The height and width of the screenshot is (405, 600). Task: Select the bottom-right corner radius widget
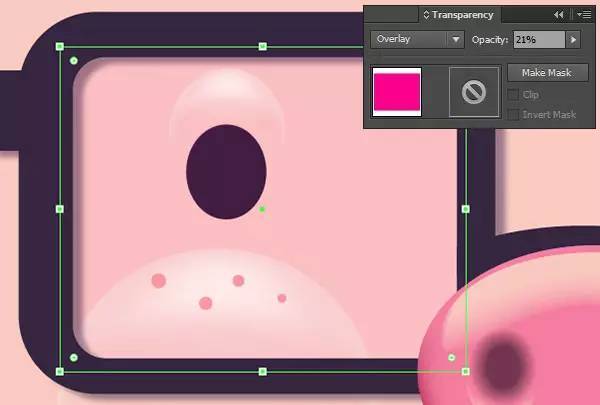click(452, 358)
